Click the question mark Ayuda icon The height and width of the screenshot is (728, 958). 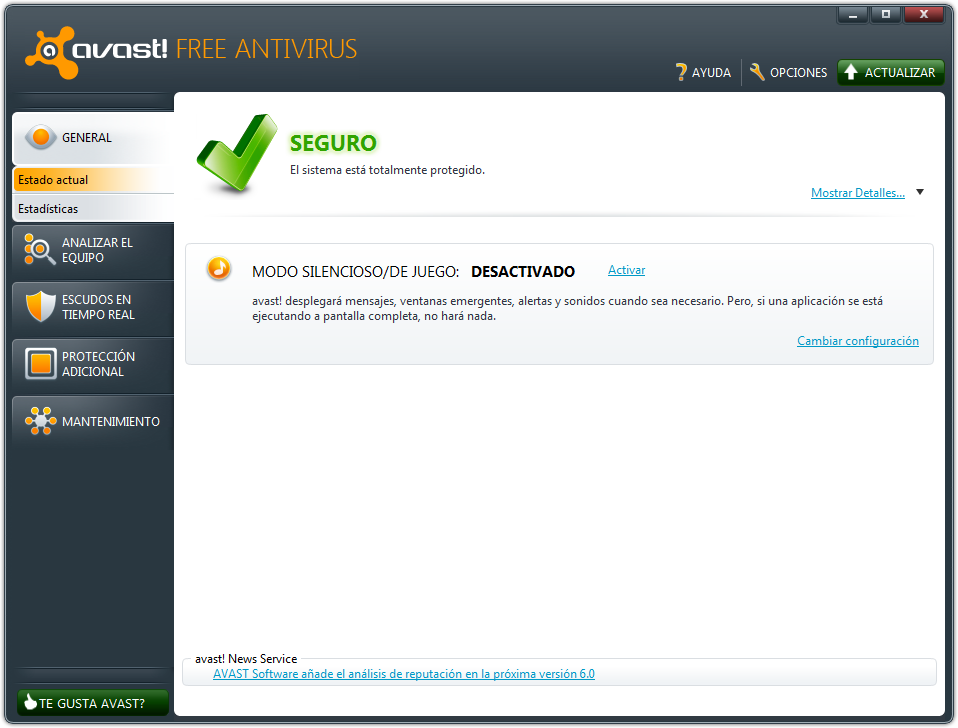[x=681, y=72]
